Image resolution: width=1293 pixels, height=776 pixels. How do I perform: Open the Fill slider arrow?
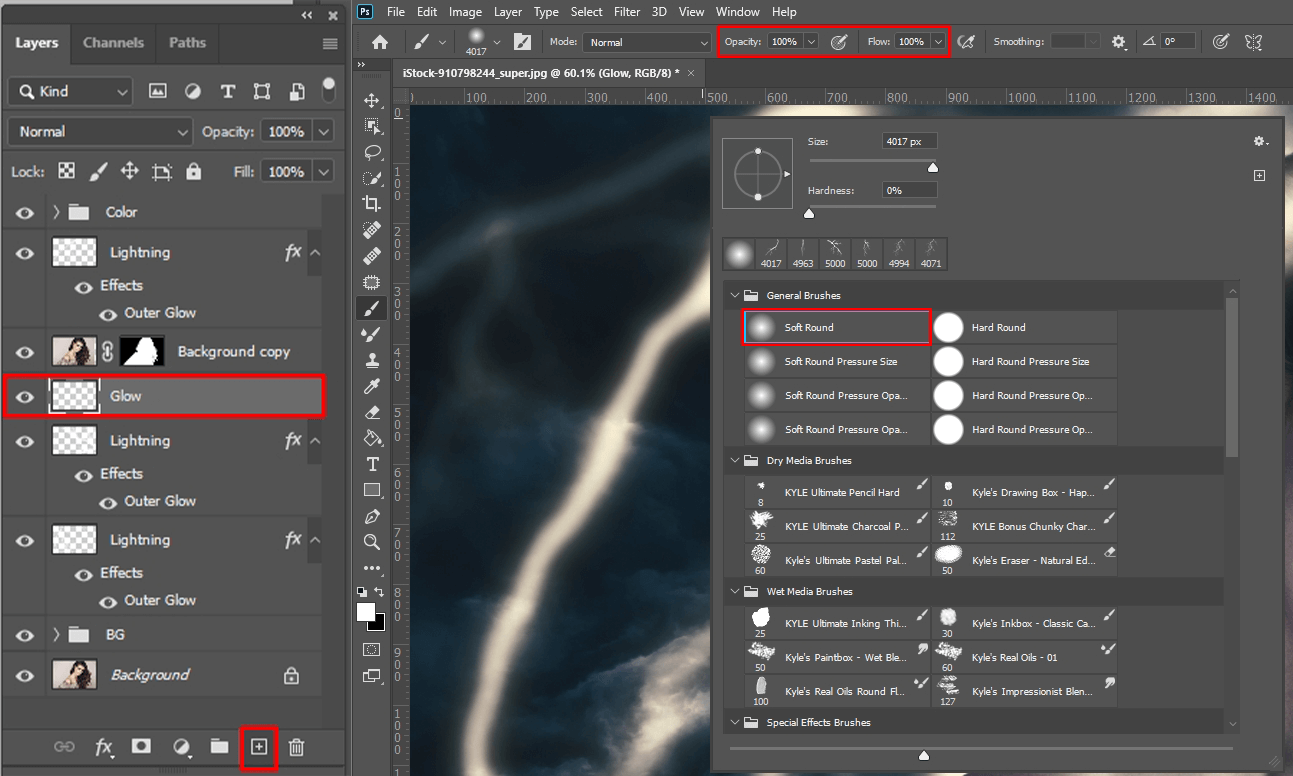pyautogui.click(x=324, y=172)
